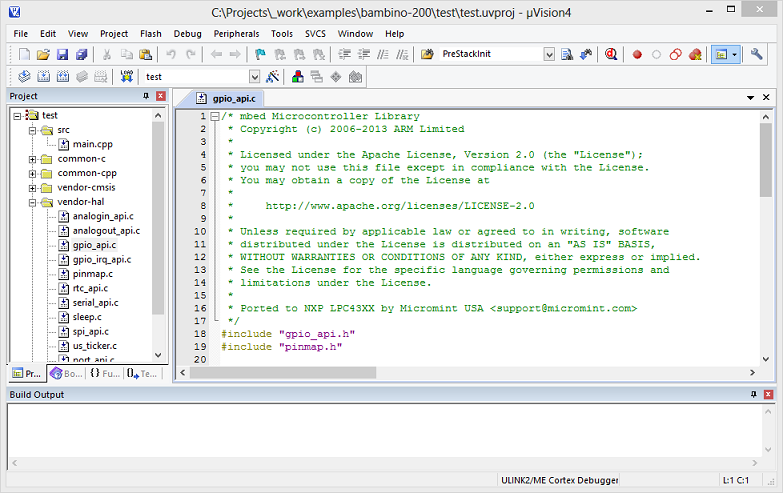Rebuild all target files with the Rebuild icon
Screen dimensions: 783x493
[x=63, y=76]
